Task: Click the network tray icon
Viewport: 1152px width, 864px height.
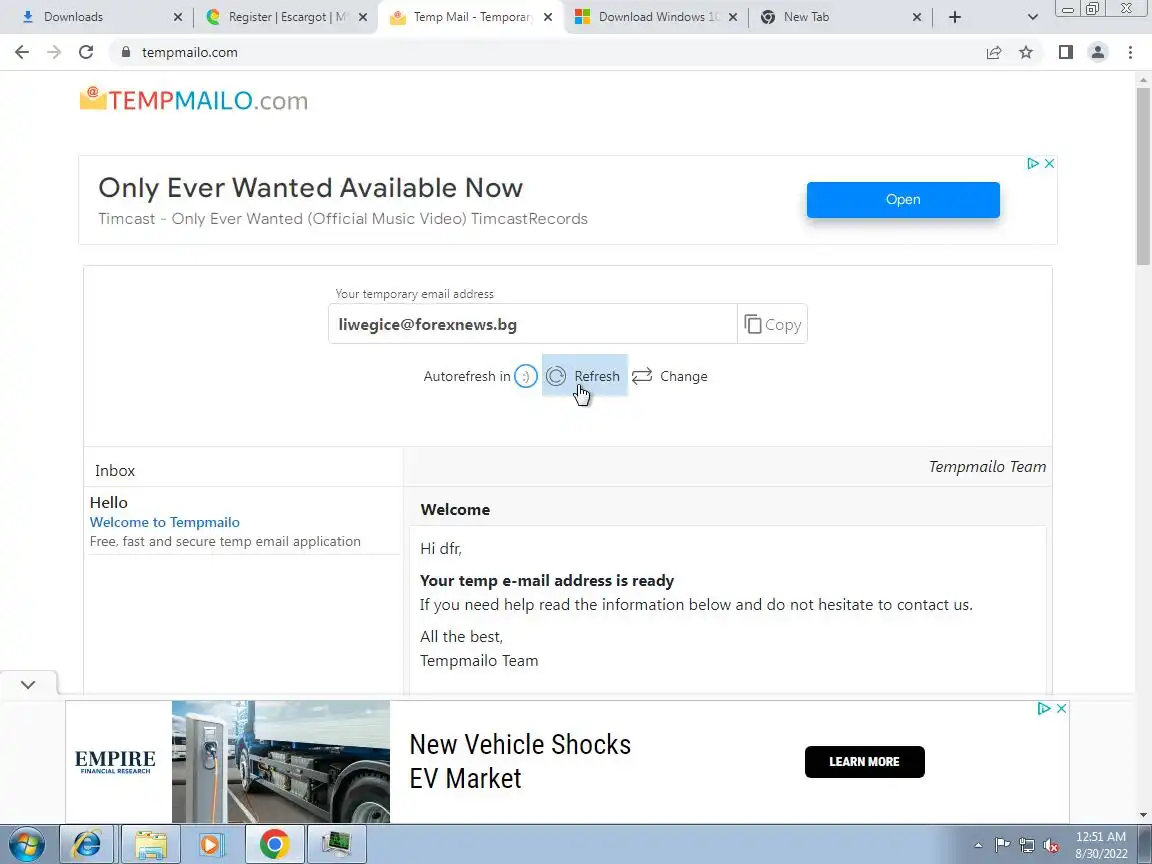Action: (1027, 846)
